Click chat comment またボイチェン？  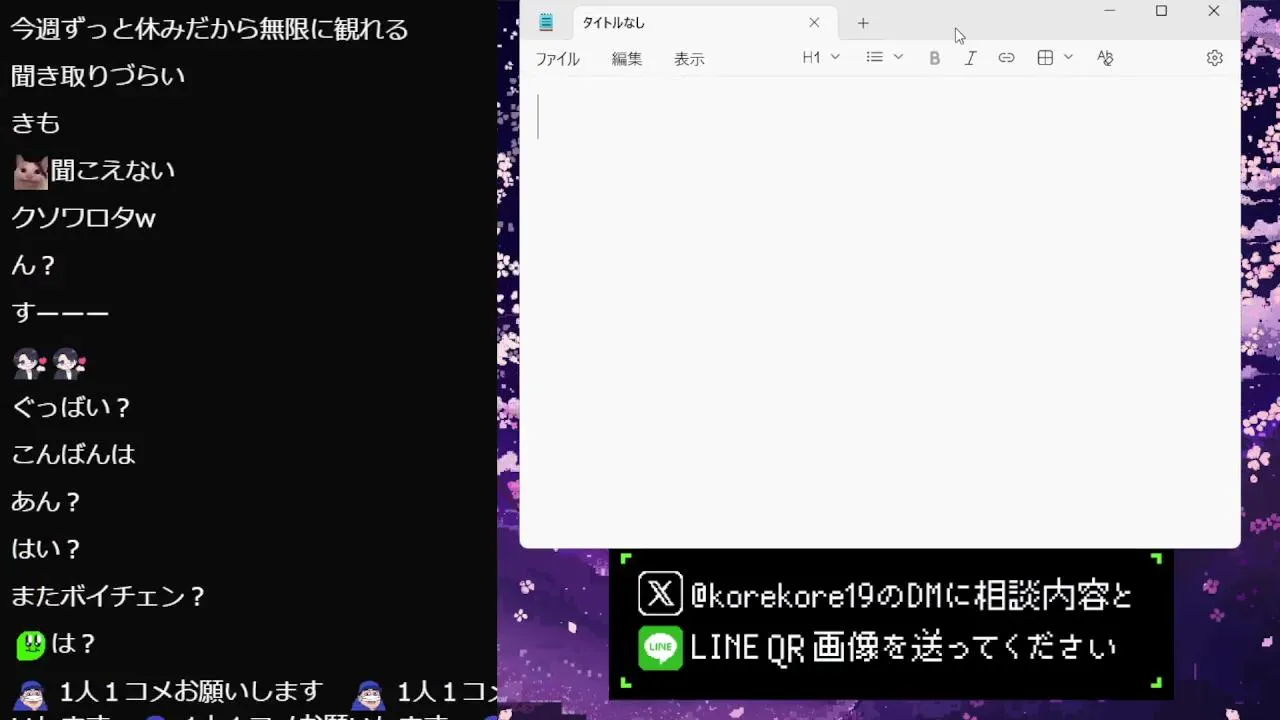(x=108, y=596)
